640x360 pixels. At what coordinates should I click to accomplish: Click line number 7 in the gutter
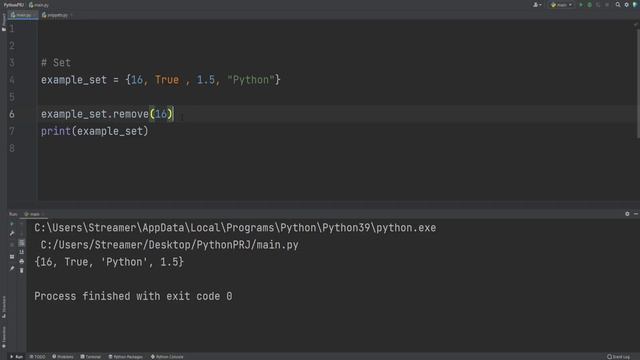(12, 131)
